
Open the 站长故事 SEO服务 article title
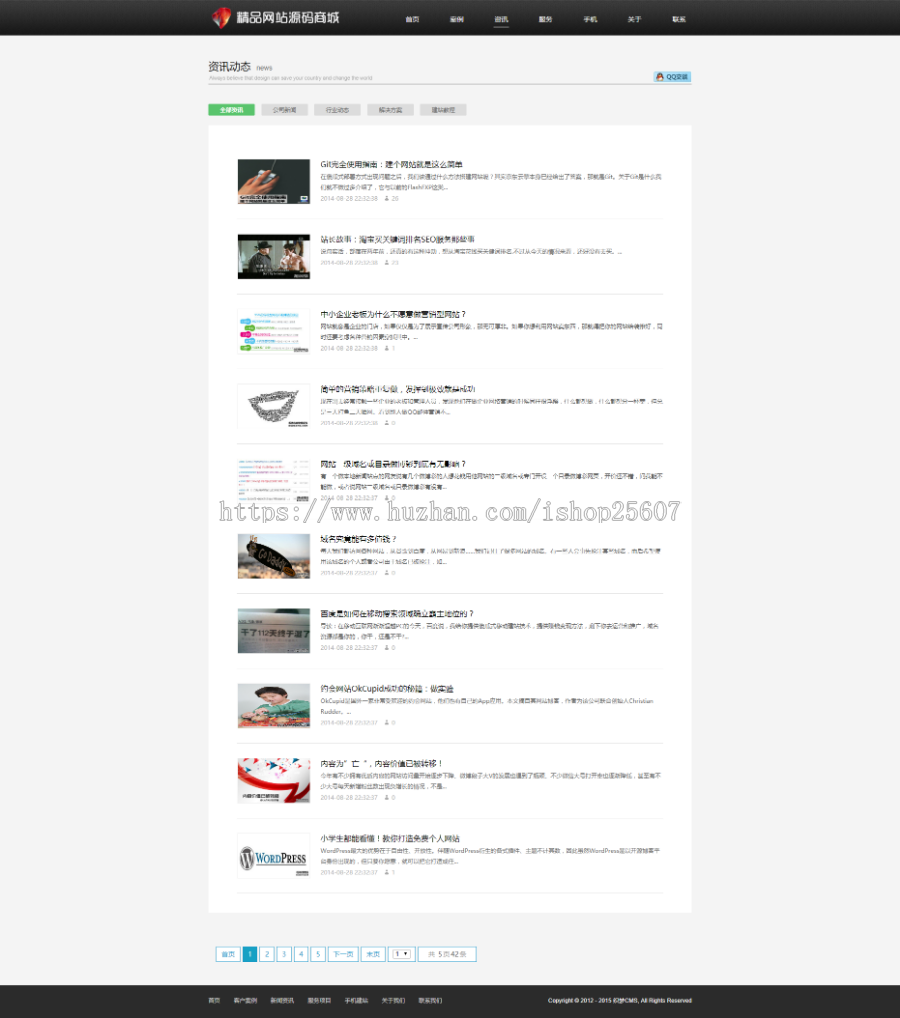point(397,239)
